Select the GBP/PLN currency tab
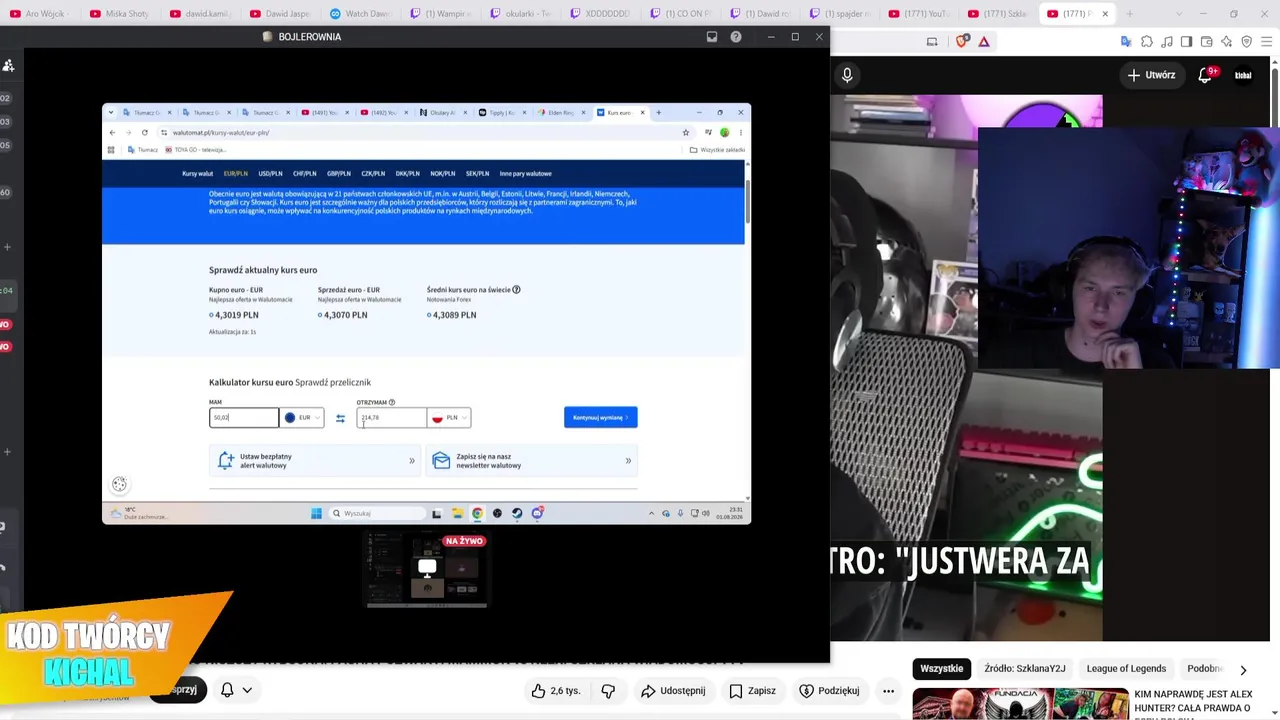The height and width of the screenshot is (720, 1280). (x=339, y=174)
